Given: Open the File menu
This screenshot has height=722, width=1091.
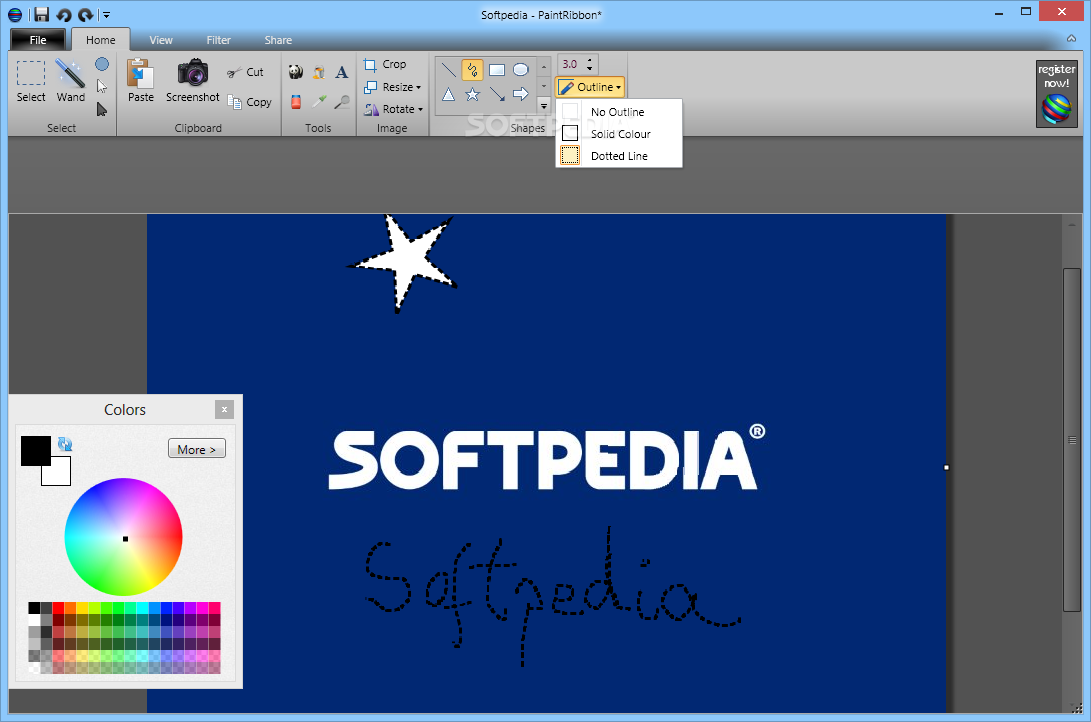Looking at the screenshot, I should (38, 40).
